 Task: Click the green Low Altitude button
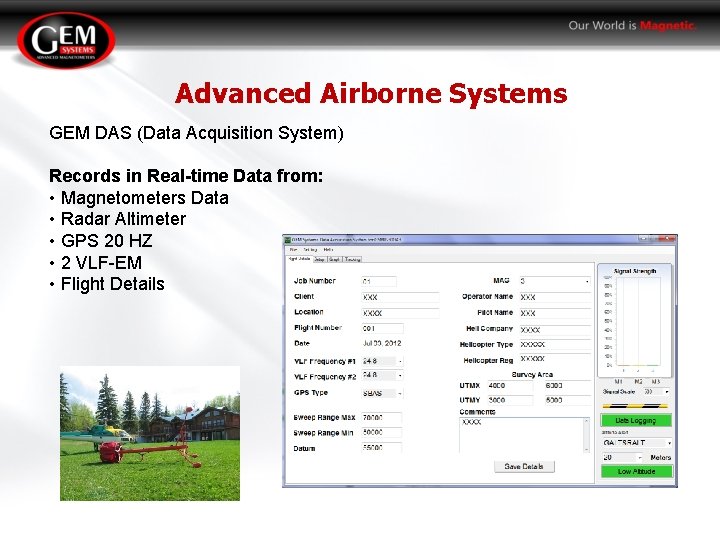point(636,472)
